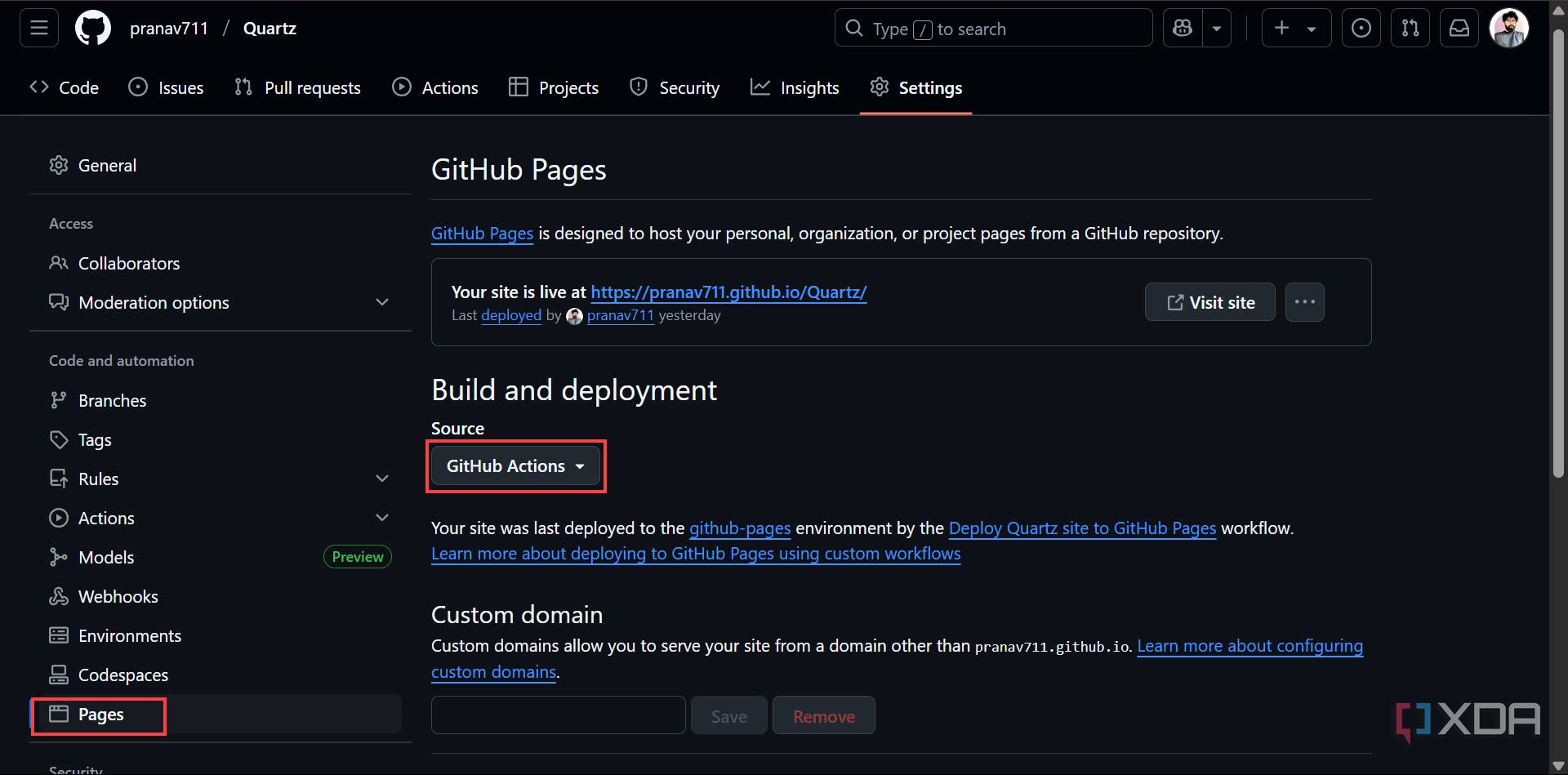This screenshot has height=775, width=1568.
Task: Open the GitHub Actions source dropdown
Action: 515,465
